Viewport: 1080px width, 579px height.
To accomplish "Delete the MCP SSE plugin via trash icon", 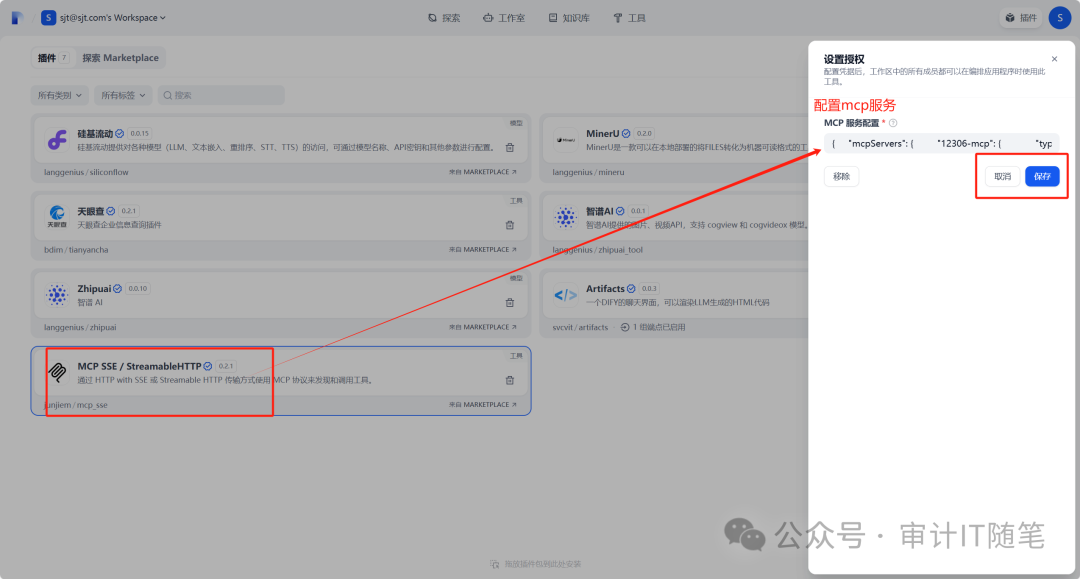I will [510, 380].
